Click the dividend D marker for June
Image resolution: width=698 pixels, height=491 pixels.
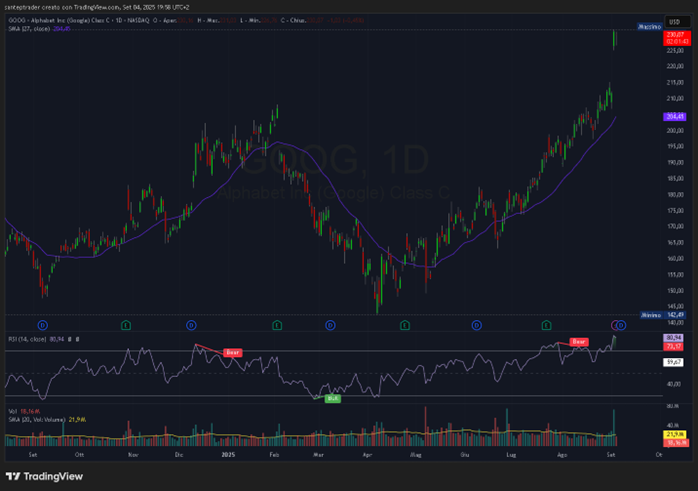click(476, 325)
